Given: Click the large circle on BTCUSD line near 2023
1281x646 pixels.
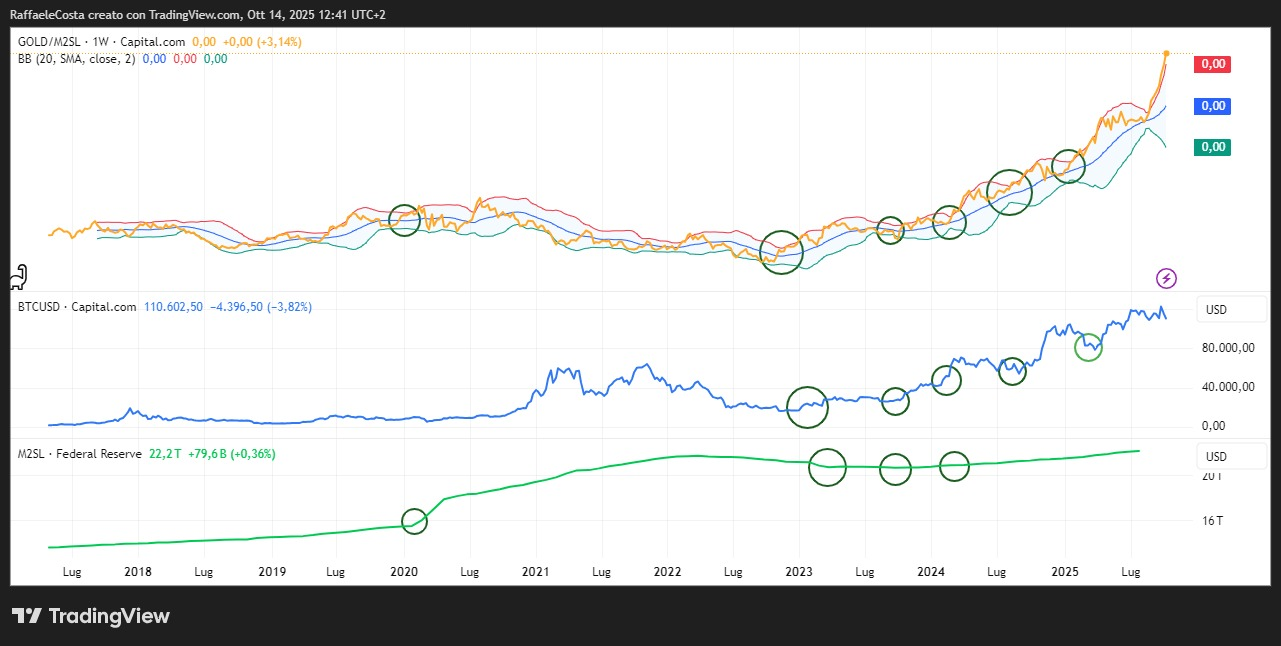Looking at the screenshot, I should click(x=808, y=406).
